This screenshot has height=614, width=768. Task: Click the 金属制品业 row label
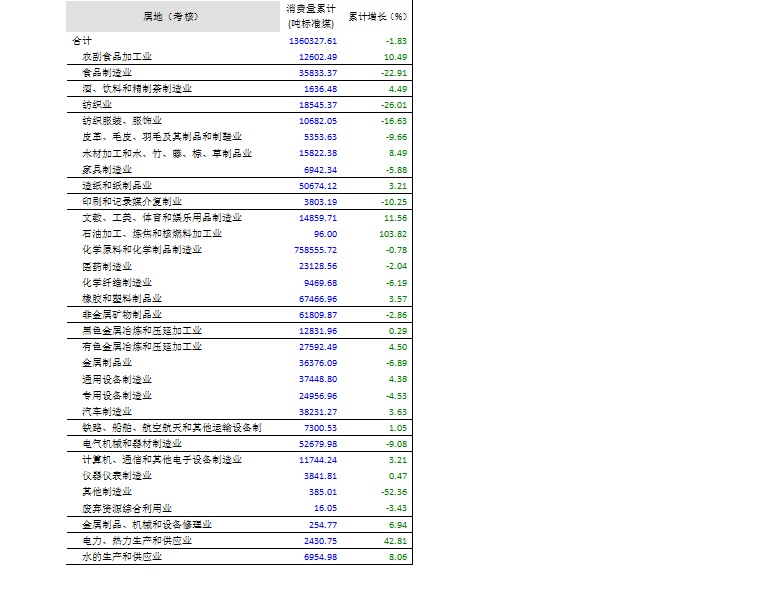click(x=107, y=363)
